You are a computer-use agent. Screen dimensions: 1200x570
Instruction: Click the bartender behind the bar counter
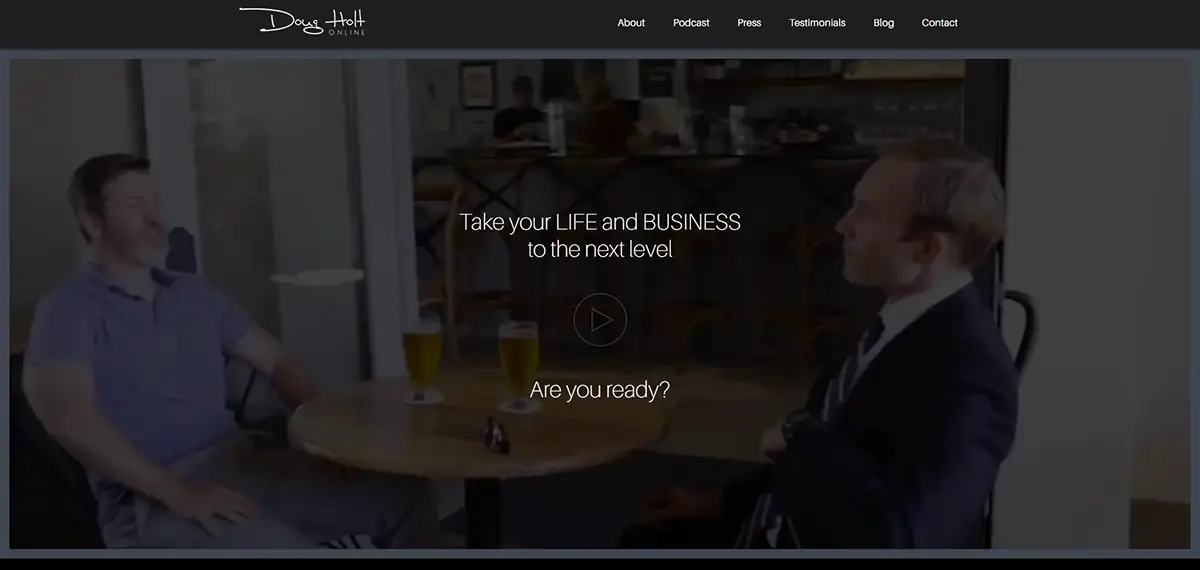(x=520, y=108)
